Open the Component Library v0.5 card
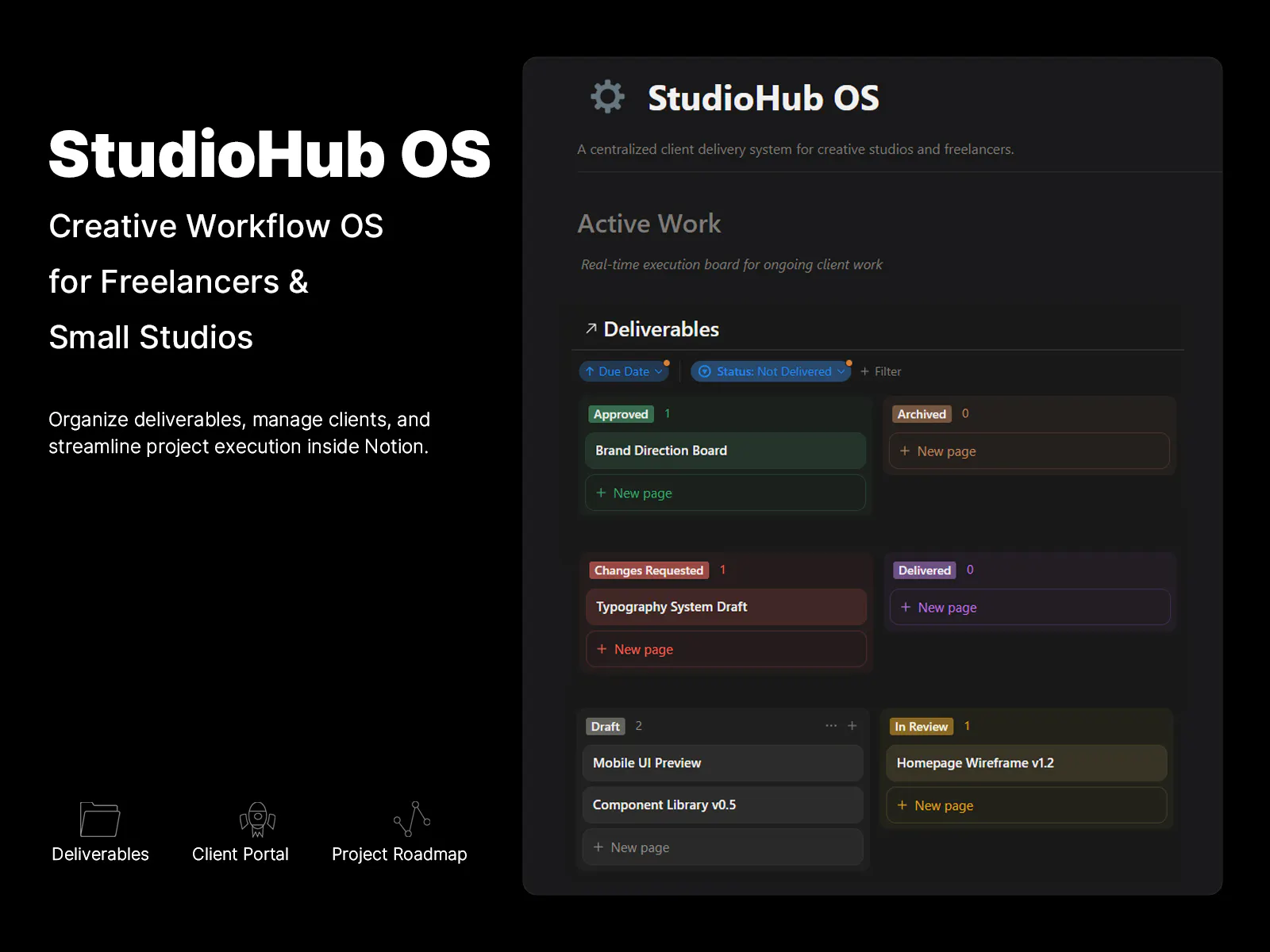Viewport: 1270px width, 952px height. pos(723,805)
